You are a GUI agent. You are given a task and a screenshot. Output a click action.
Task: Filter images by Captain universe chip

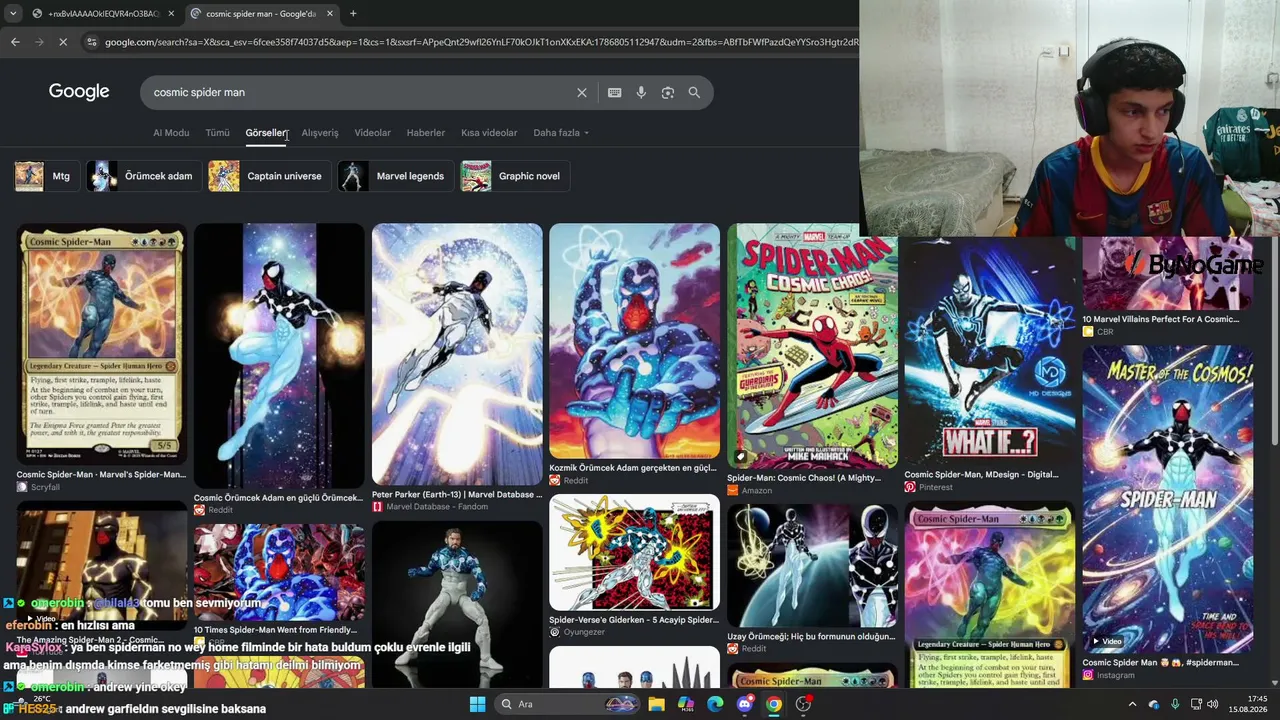[x=269, y=176]
